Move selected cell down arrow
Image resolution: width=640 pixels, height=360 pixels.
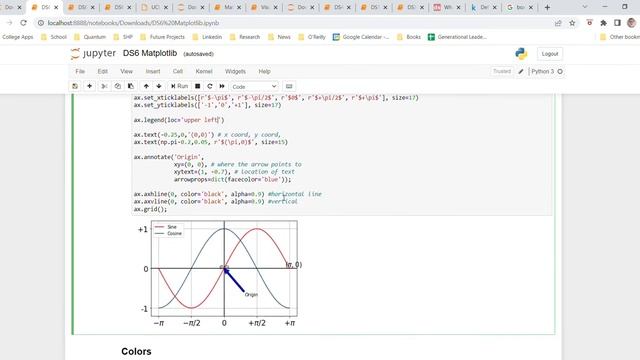click(x=159, y=86)
